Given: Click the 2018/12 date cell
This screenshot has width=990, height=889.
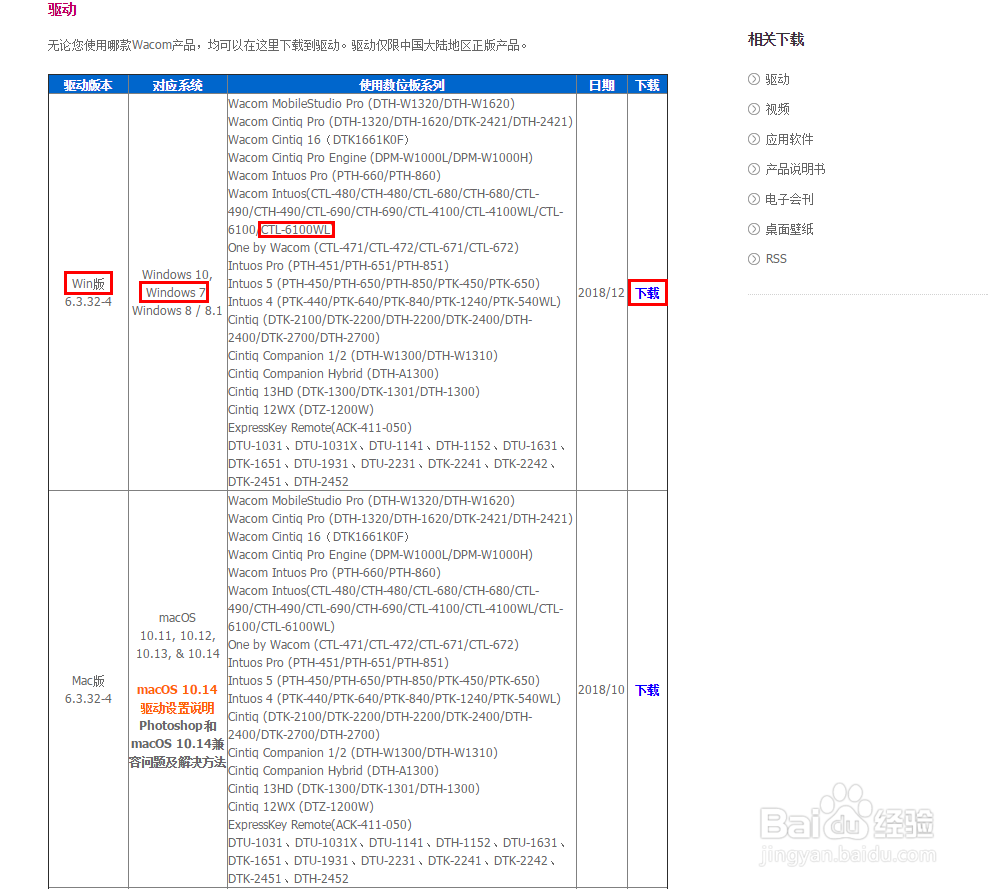Looking at the screenshot, I should [x=601, y=293].
